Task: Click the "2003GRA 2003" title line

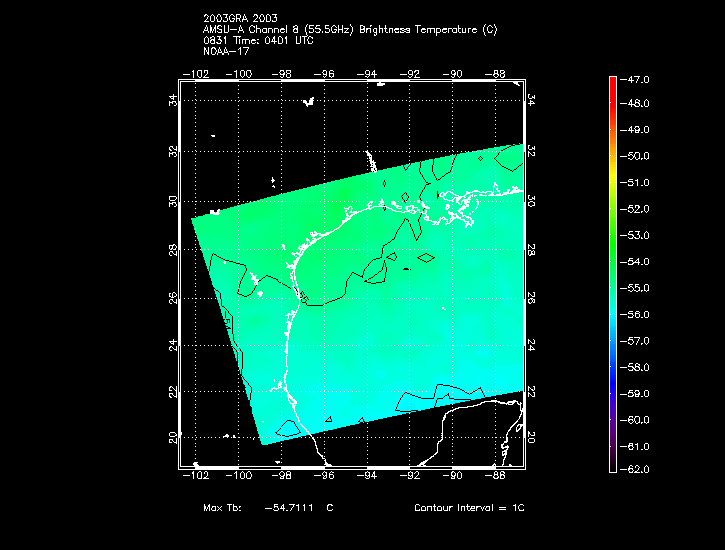Action: point(238,19)
